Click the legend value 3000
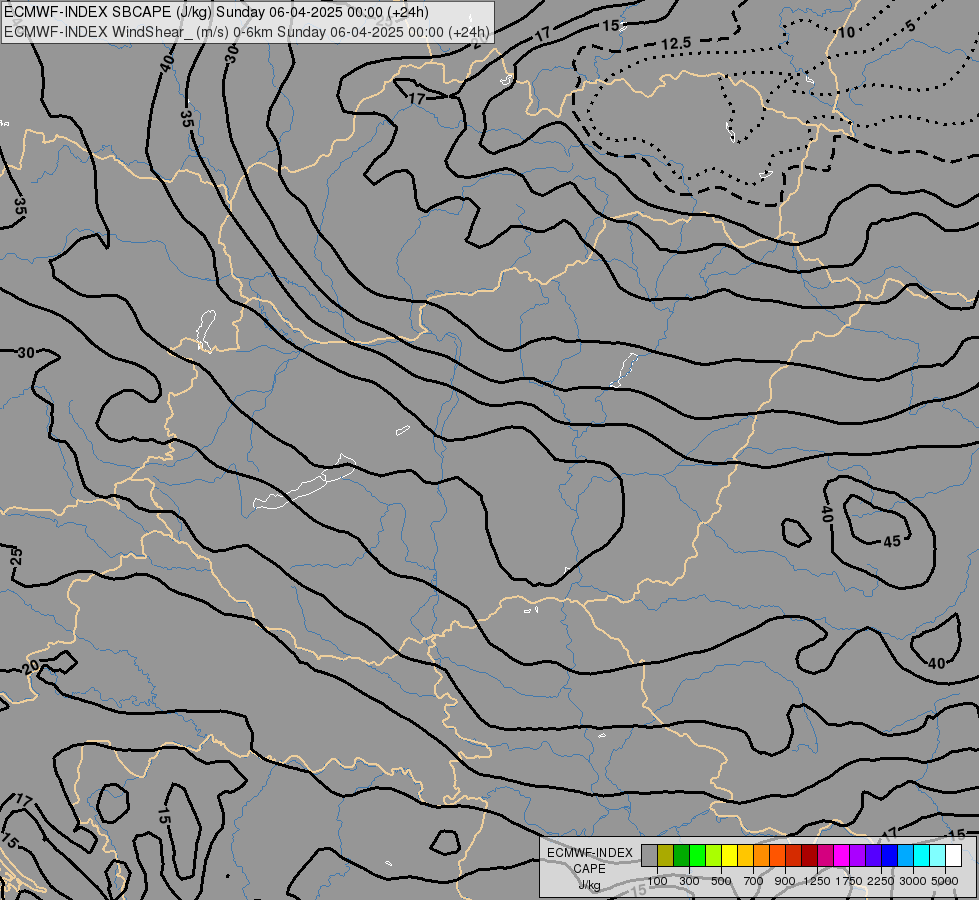 point(912,881)
